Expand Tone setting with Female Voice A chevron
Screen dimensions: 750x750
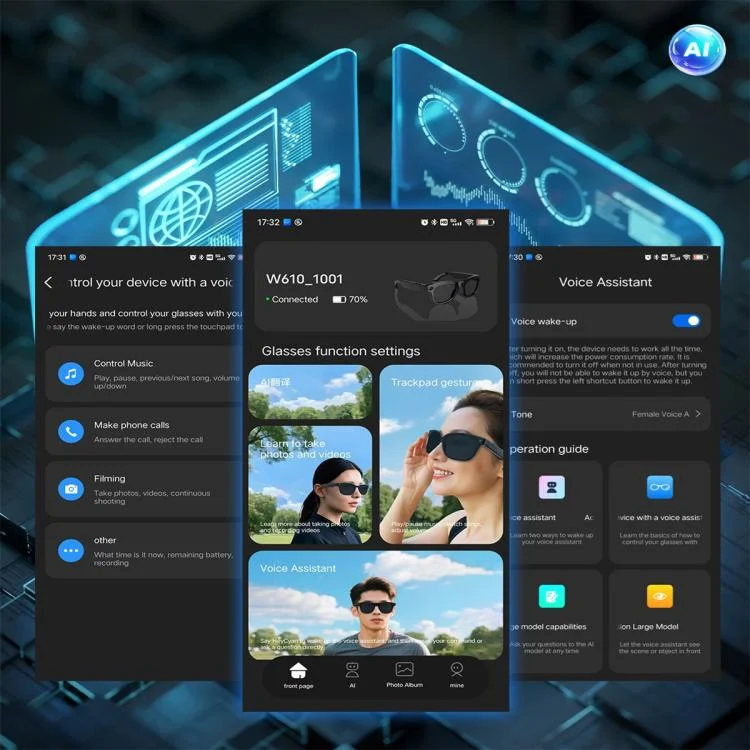(698, 414)
